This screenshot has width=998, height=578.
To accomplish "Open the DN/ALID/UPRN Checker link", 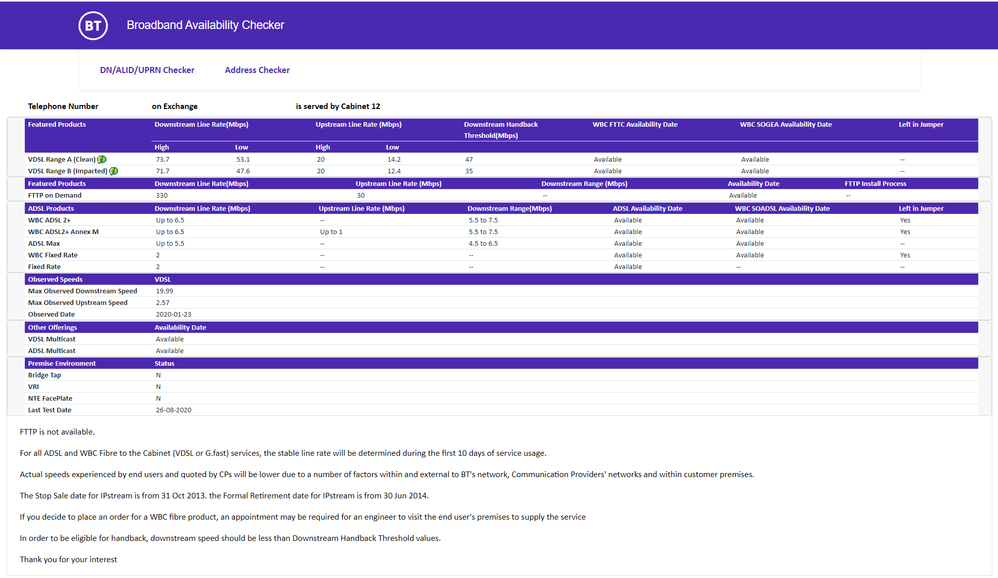I will pos(147,70).
